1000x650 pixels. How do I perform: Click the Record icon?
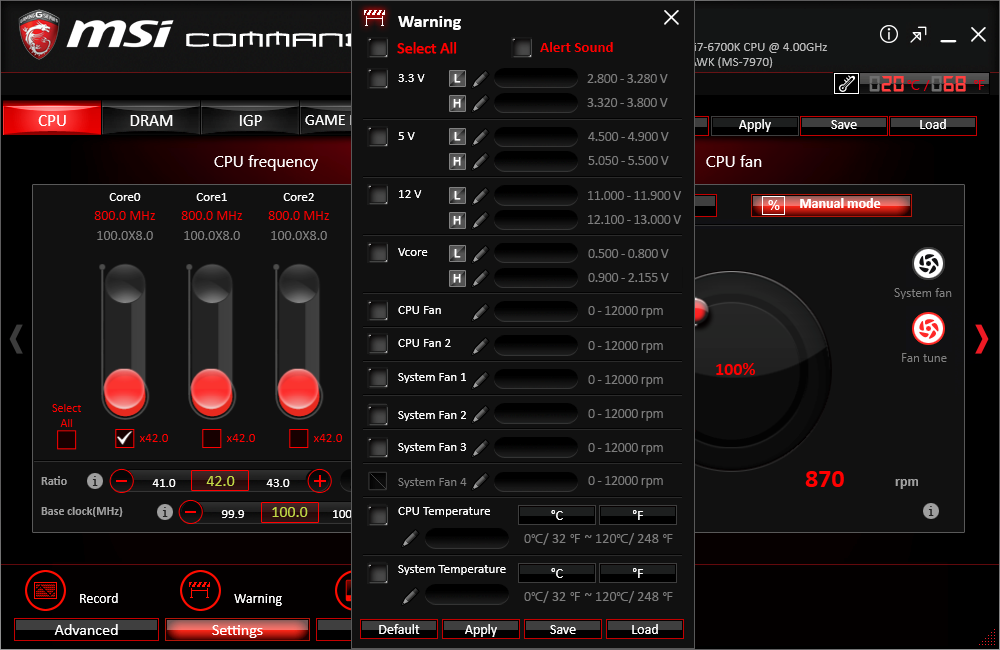[45, 591]
